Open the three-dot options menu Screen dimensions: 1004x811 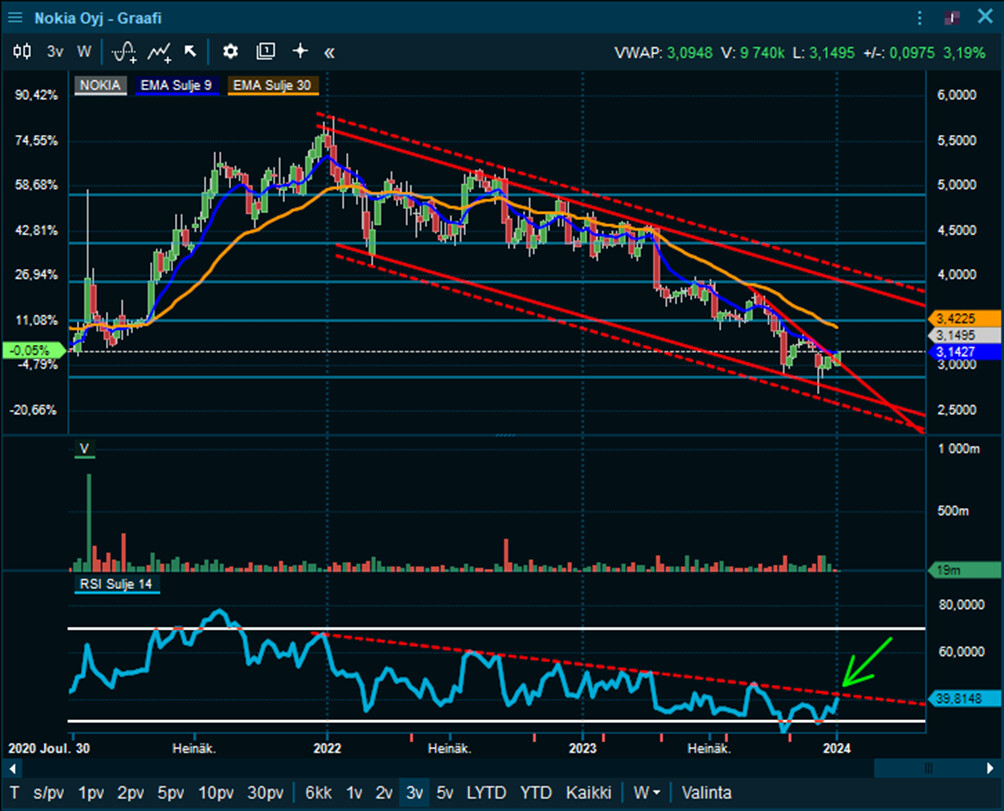pos(919,18)
